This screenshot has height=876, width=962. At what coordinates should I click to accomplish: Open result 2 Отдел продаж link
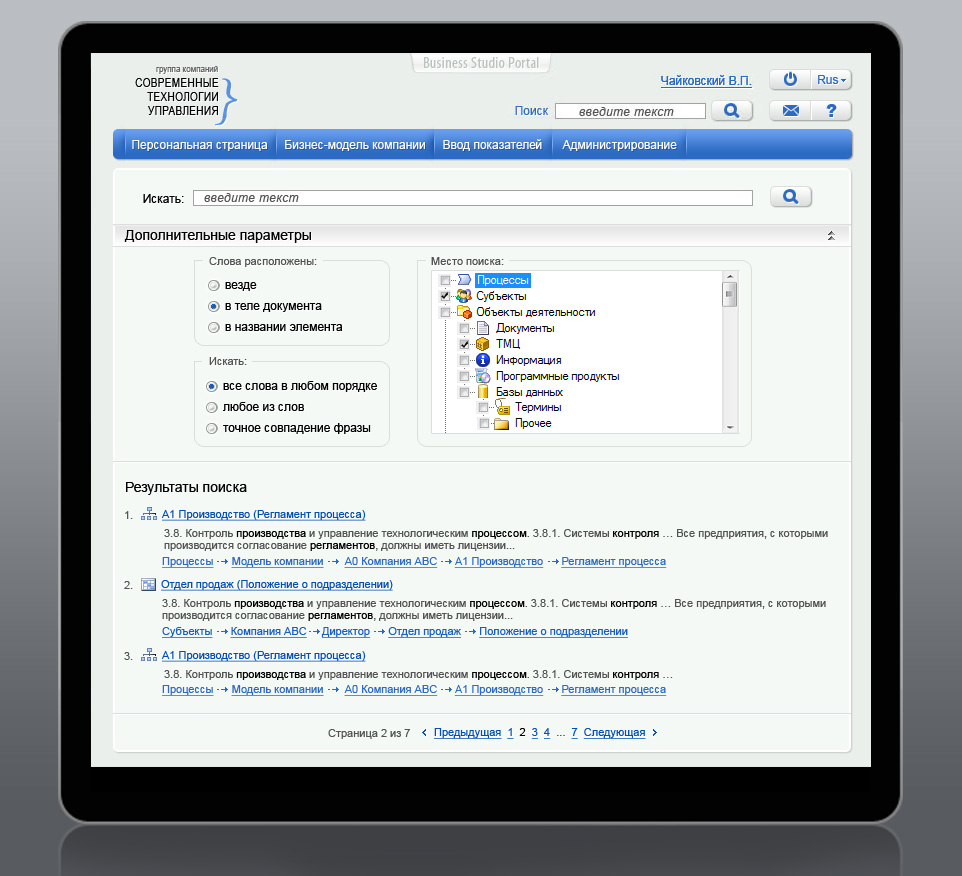(277, 584)
